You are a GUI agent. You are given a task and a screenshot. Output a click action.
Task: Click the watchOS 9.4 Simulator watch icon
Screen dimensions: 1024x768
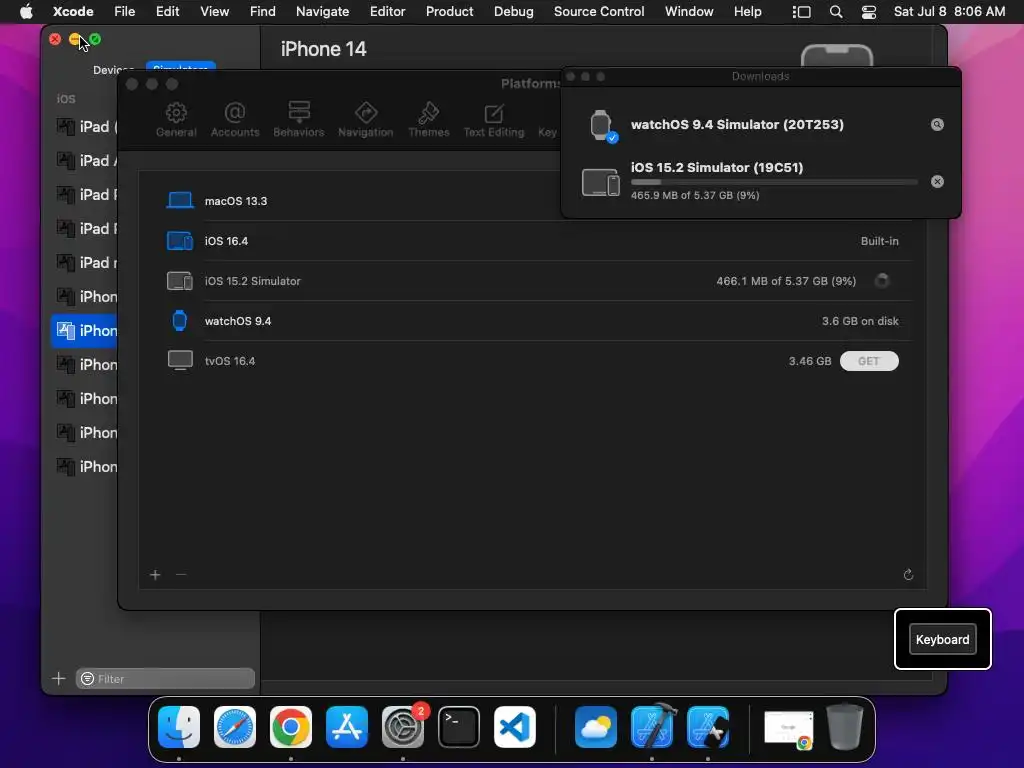tap(601, 125)
